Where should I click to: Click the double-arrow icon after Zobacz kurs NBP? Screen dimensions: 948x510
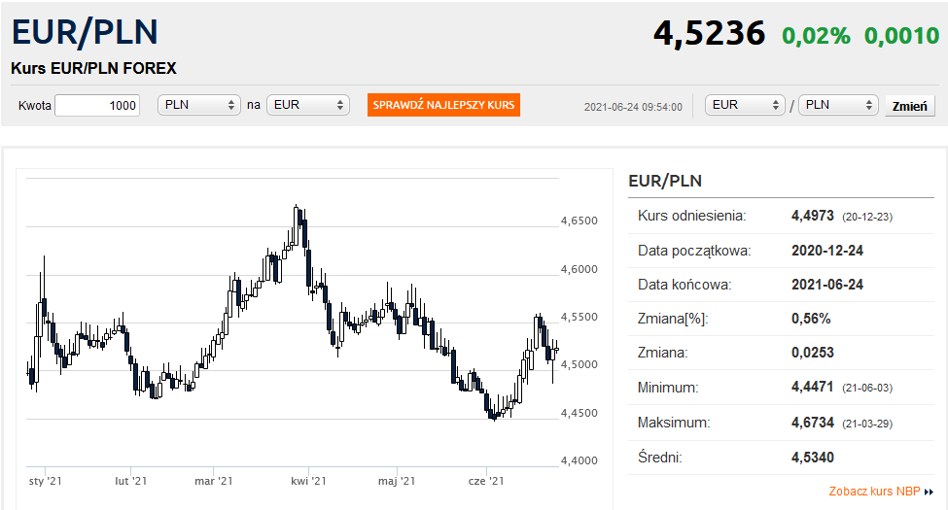(x=929, y=492)
